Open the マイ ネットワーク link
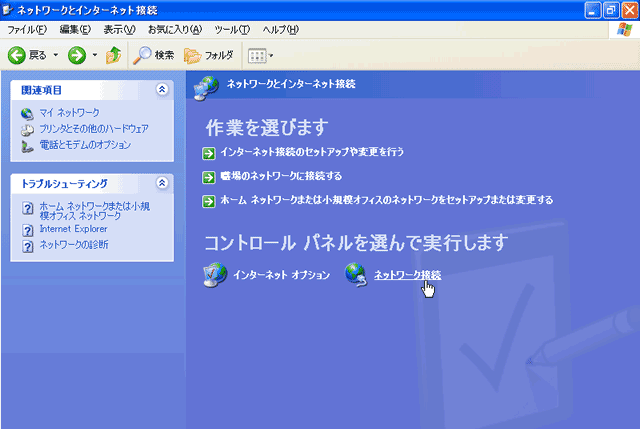Screen dimensions: 640x429 coord(69,112)
